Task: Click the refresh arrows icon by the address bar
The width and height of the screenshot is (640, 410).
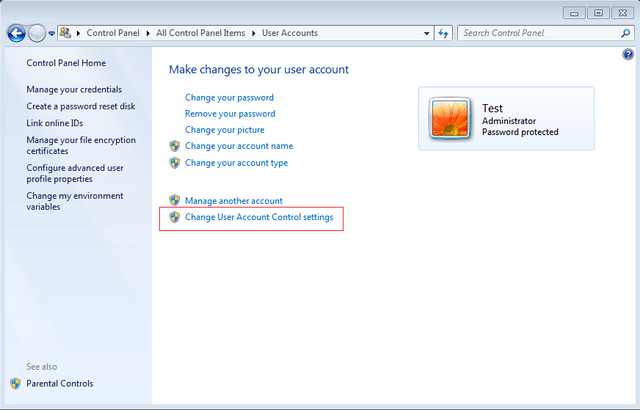Action: click(443, 33)
